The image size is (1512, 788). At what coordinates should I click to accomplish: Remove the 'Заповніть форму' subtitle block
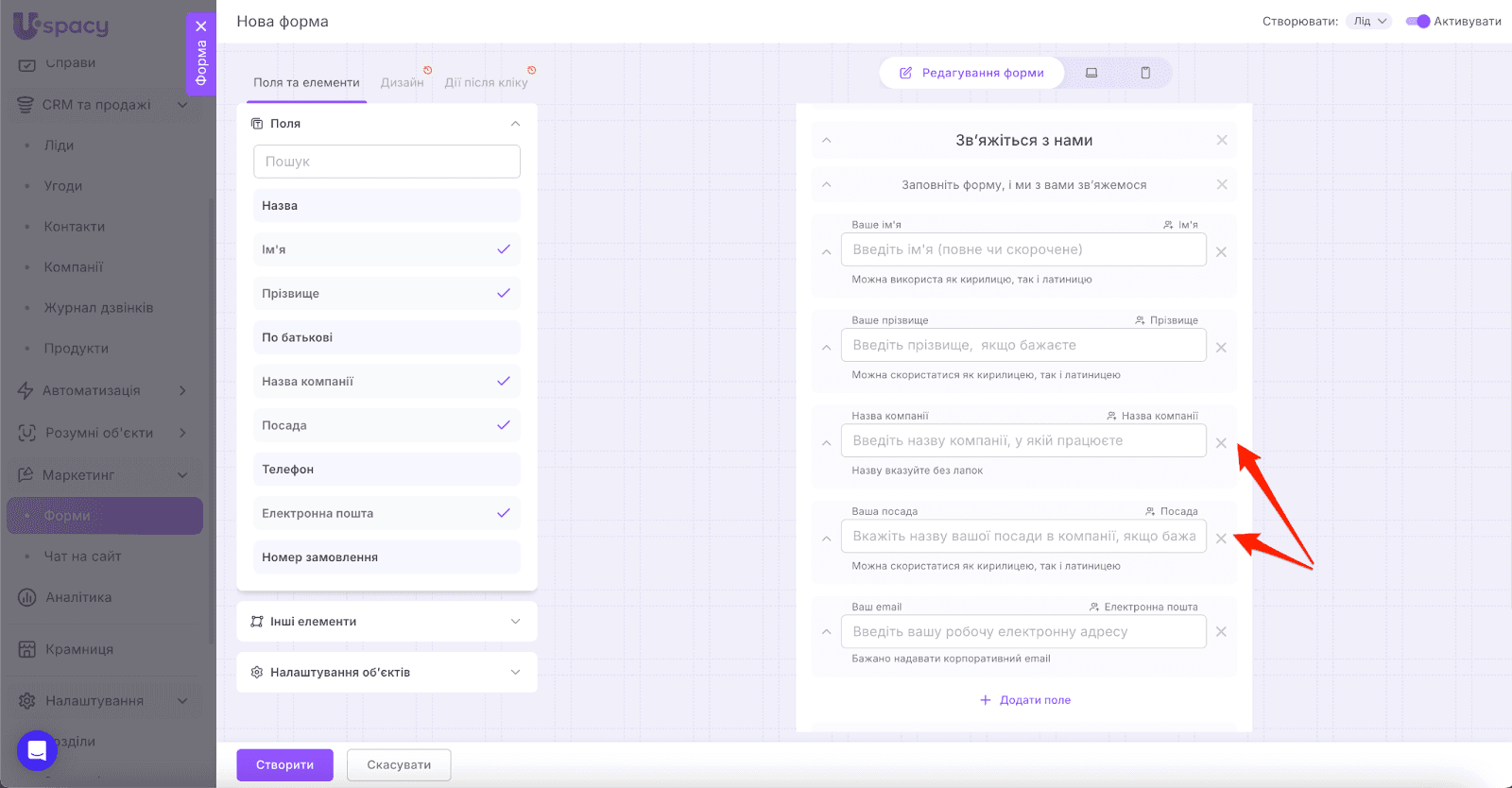[x=1222, y=184]
